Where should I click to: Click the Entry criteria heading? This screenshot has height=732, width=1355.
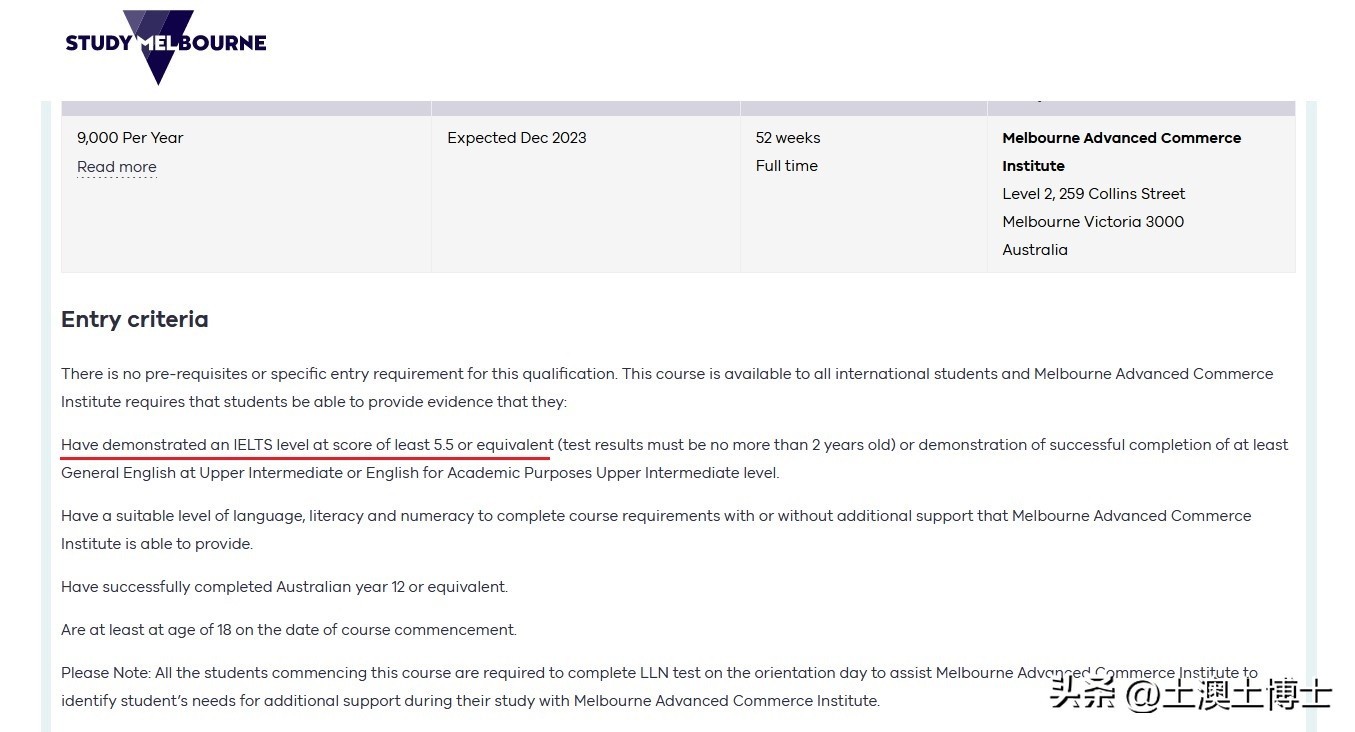[x=135, y=320]
